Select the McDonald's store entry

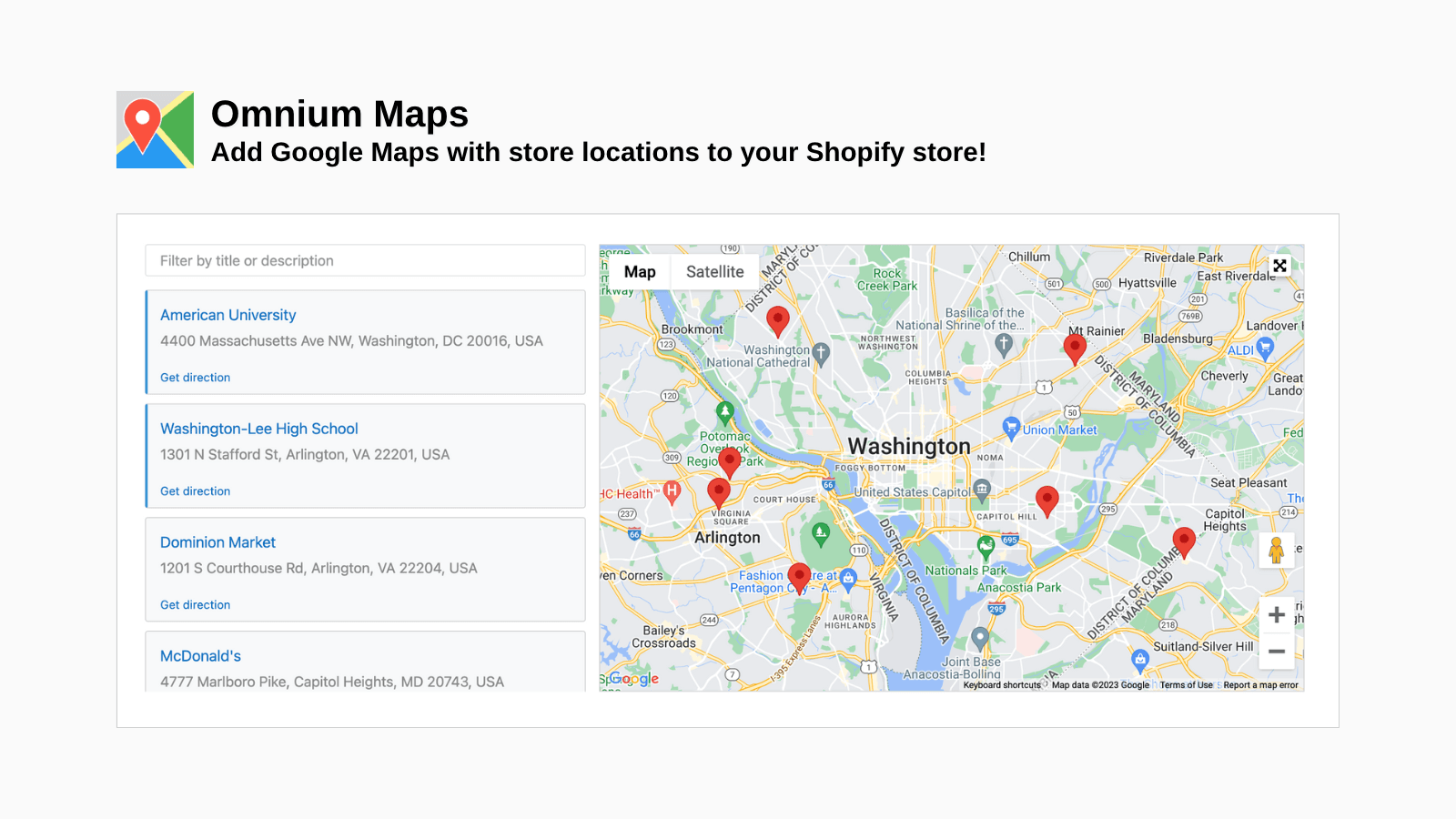pyautogui.click(x=201, y=655)
